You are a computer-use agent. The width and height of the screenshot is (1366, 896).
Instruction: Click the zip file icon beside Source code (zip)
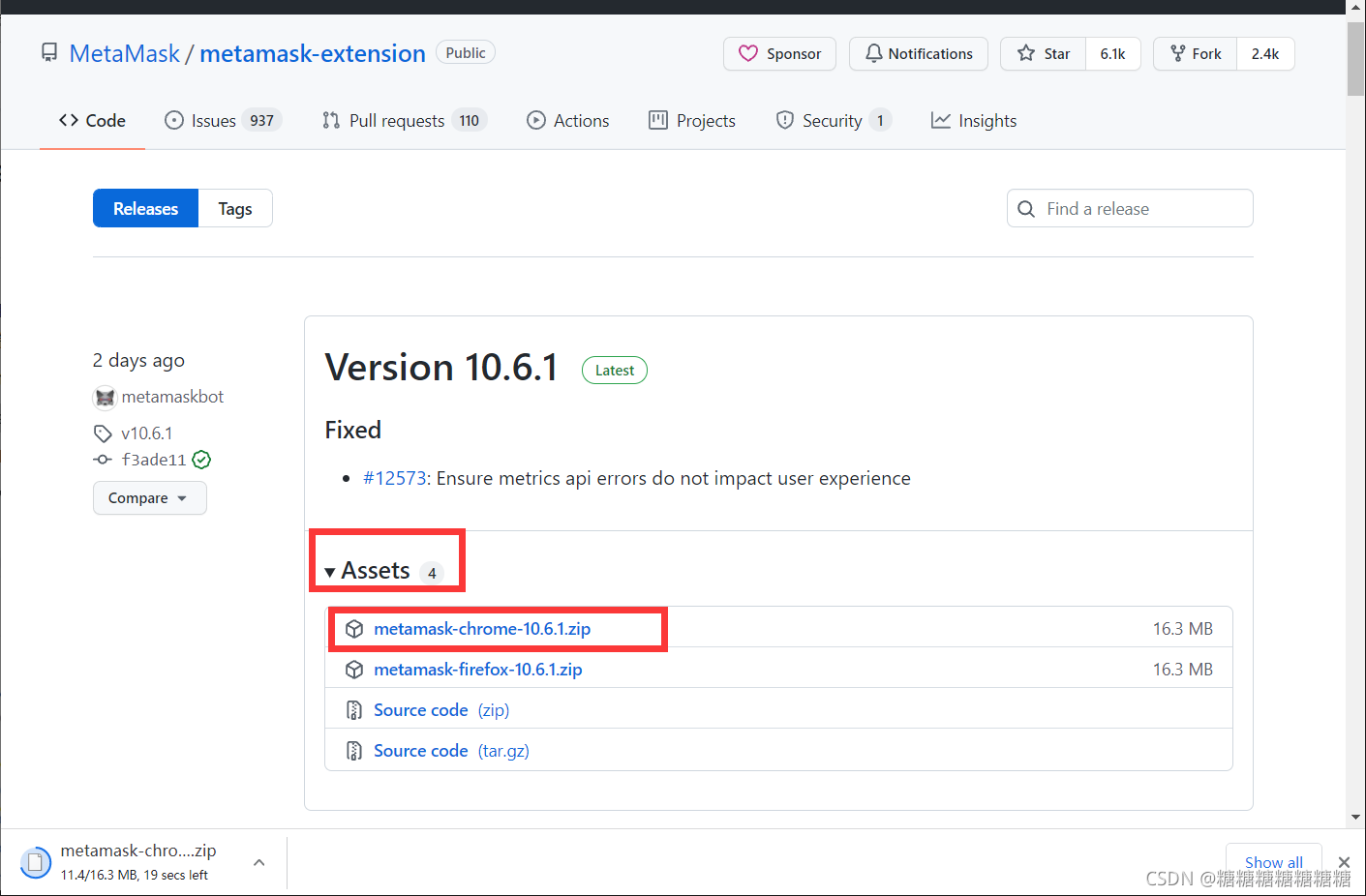[x=354, y=710]
